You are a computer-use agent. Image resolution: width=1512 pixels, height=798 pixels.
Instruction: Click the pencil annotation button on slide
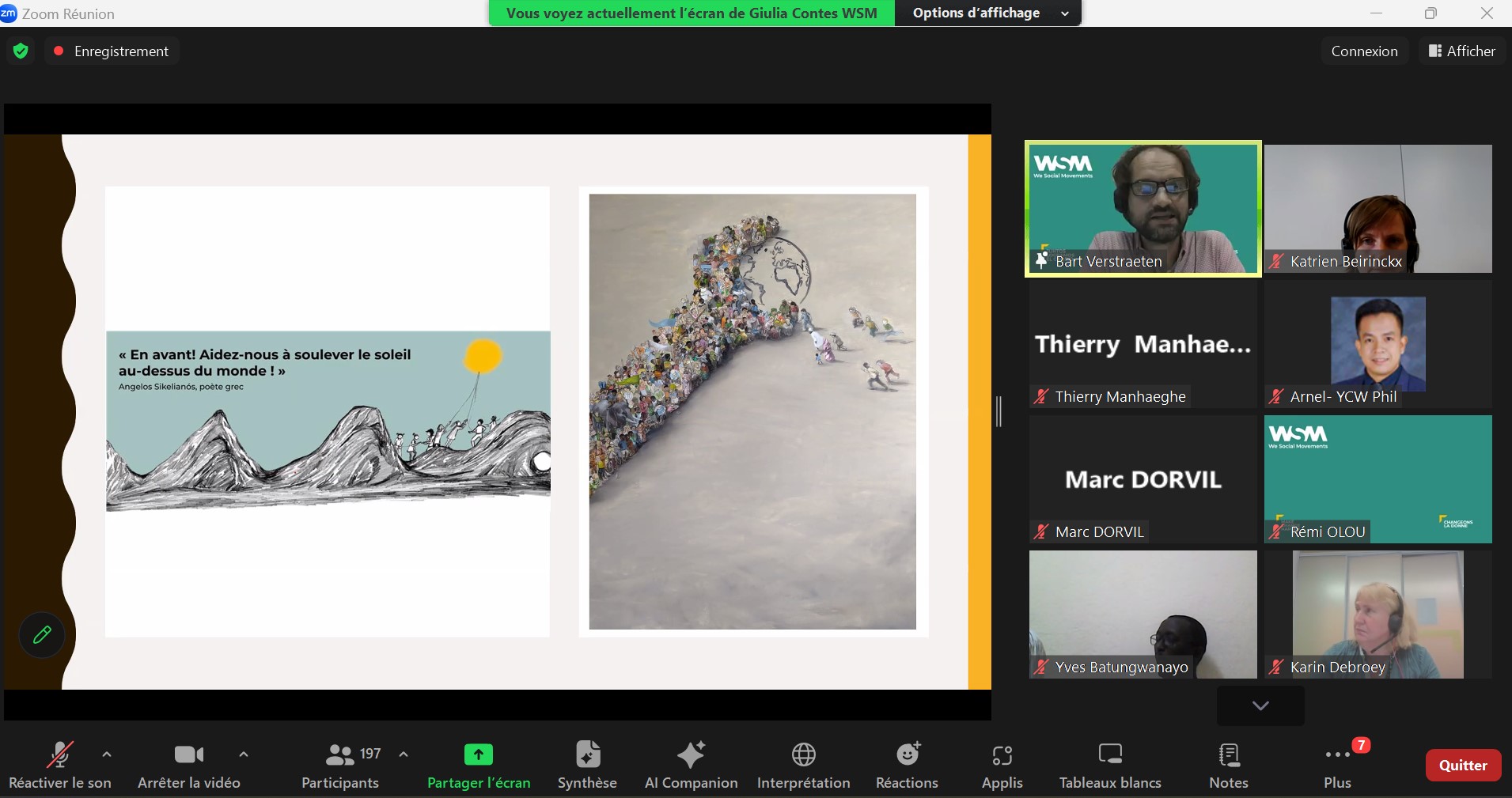[x=42, y=634]
